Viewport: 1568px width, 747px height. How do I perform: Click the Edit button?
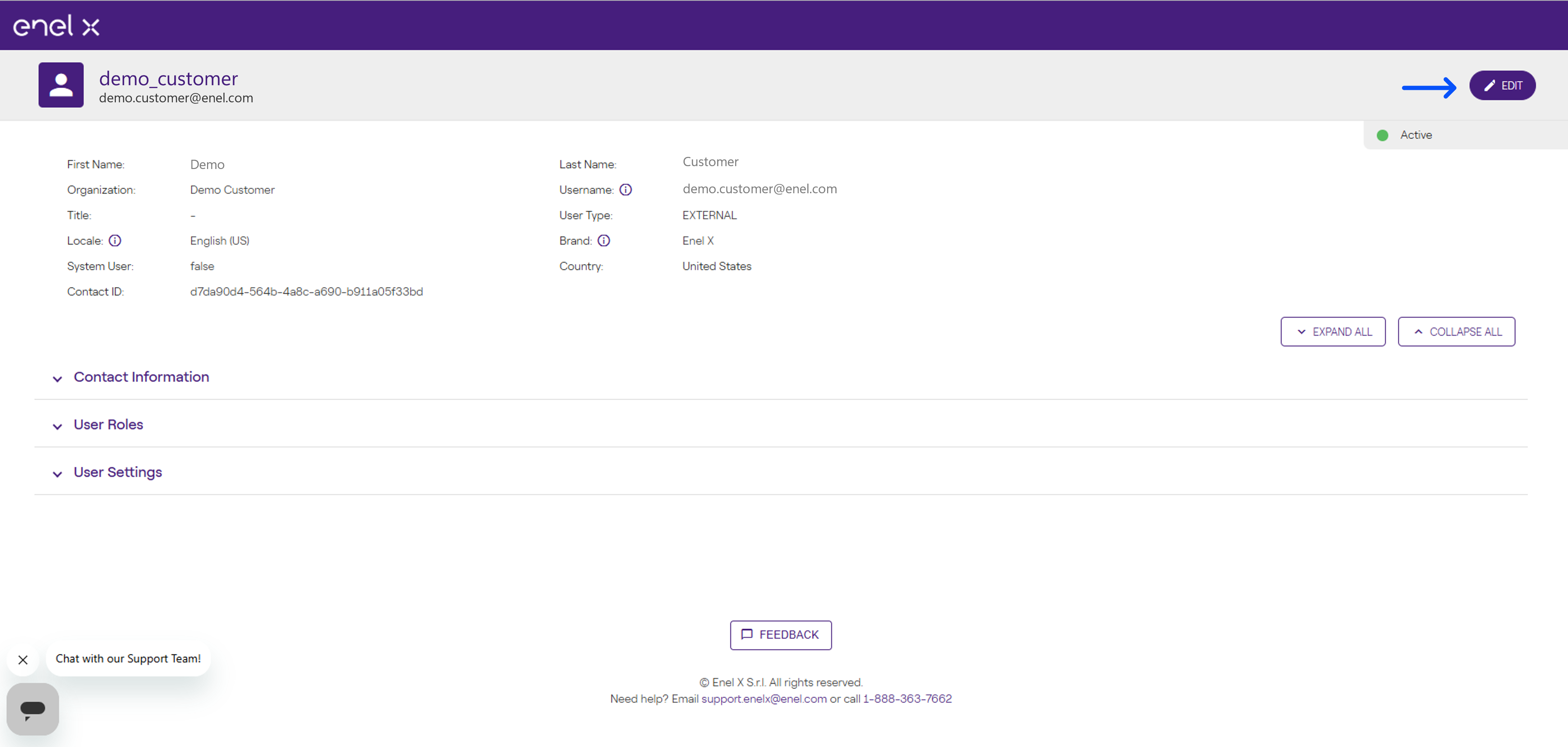point(1502,85)
